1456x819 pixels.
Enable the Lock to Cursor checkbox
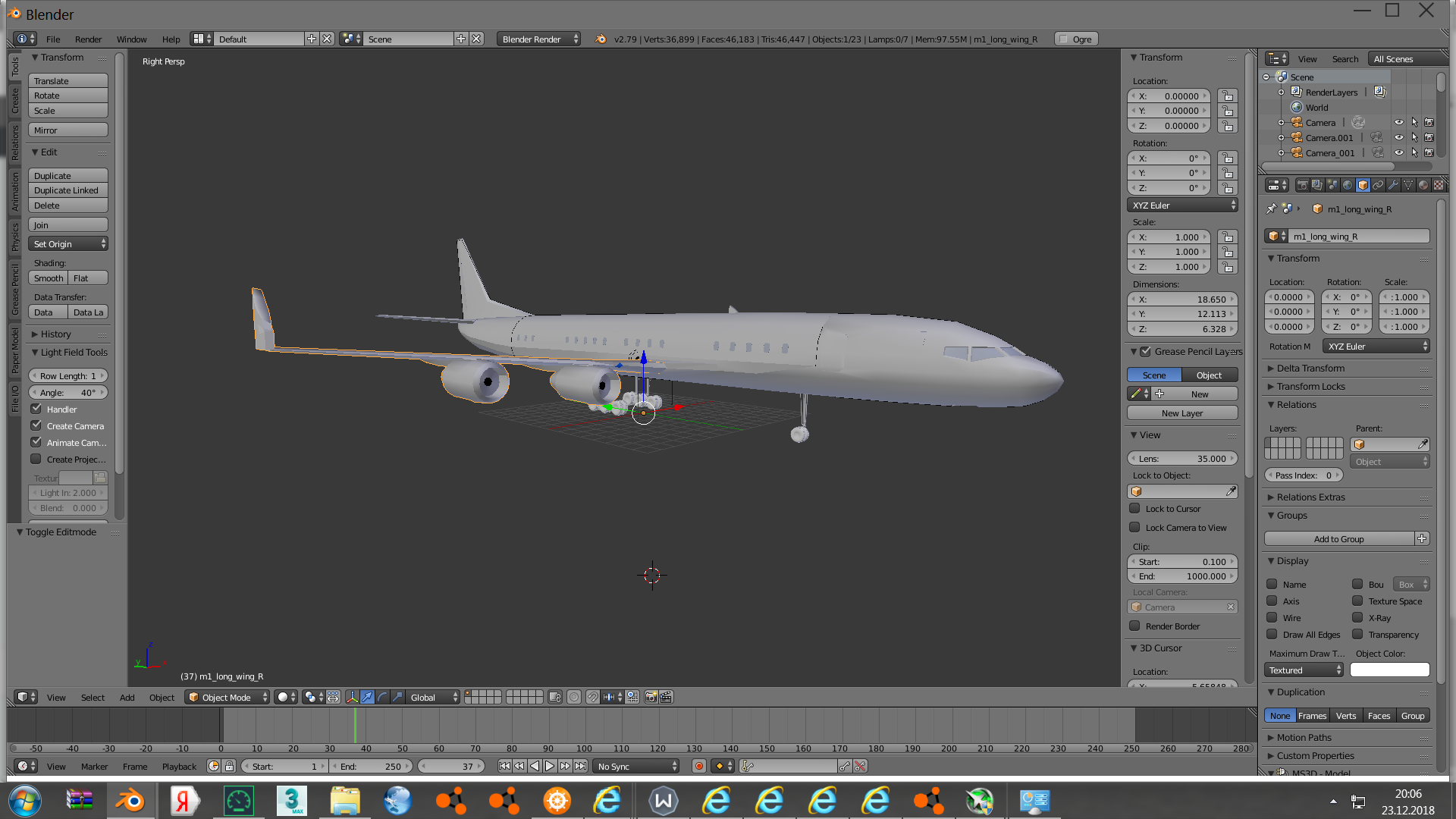point(1134,509)
